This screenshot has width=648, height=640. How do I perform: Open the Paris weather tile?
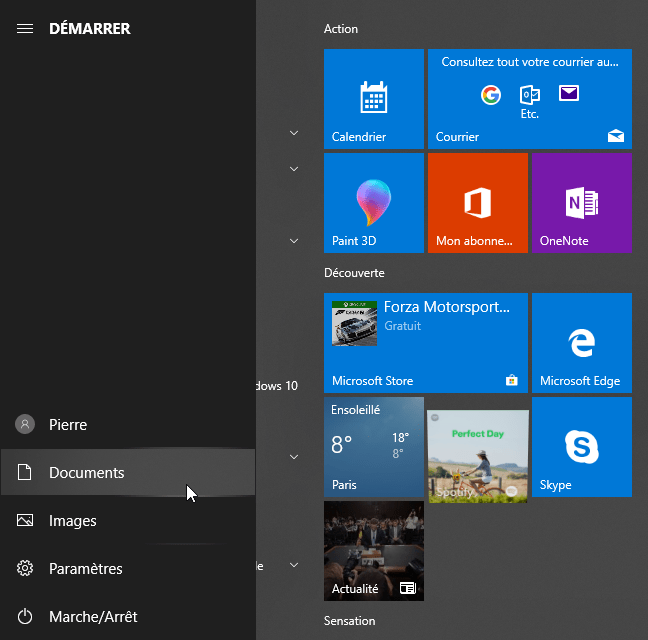(374, 447)
